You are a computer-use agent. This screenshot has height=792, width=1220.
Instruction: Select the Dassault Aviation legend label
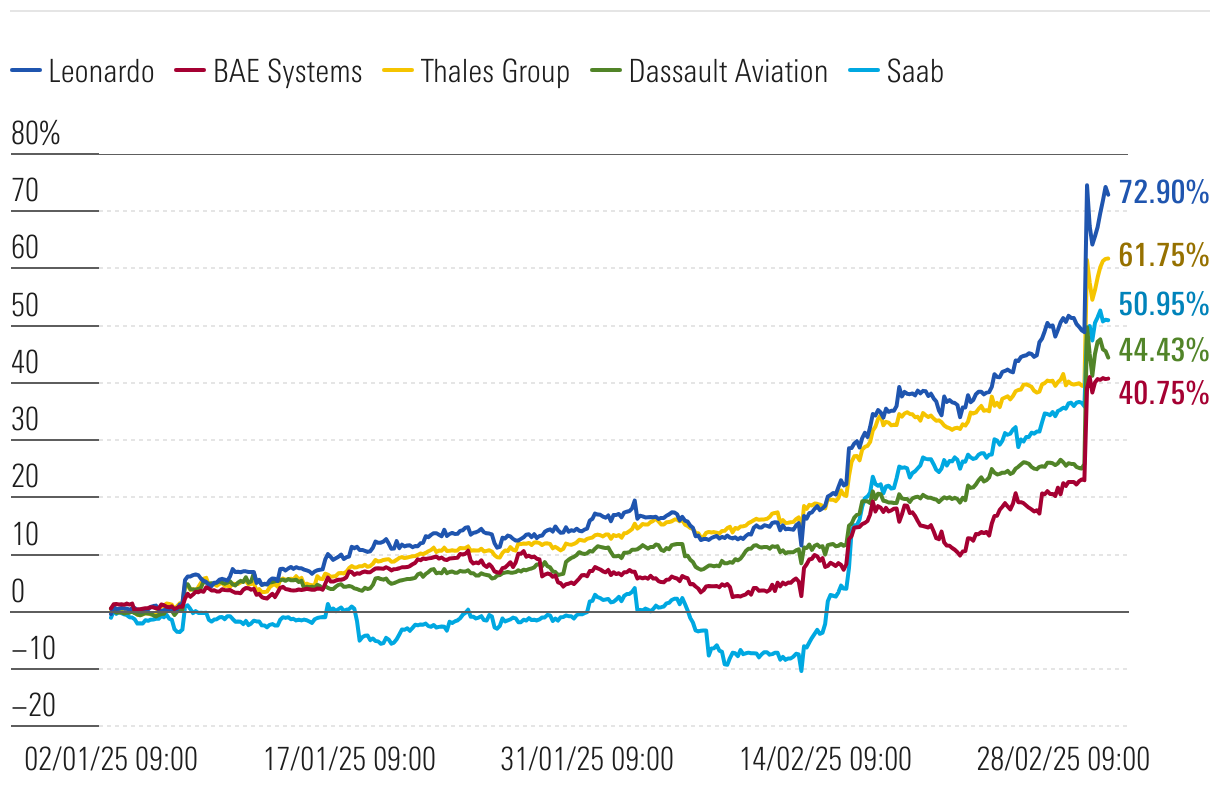(727, 72)
